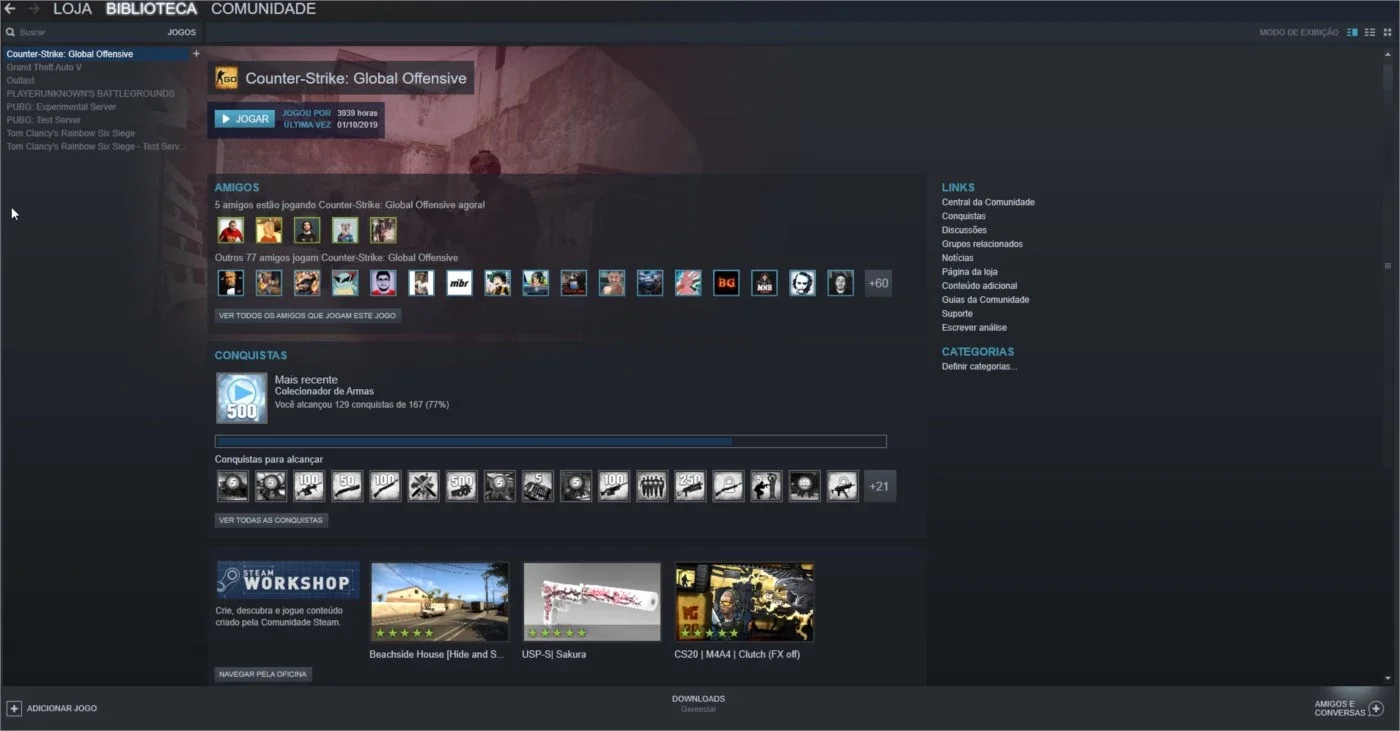Viewport: 1400px width, 731px height.
Task: Click the Amigos e Conversas plus icon
Action: [x=1376, y=708]
